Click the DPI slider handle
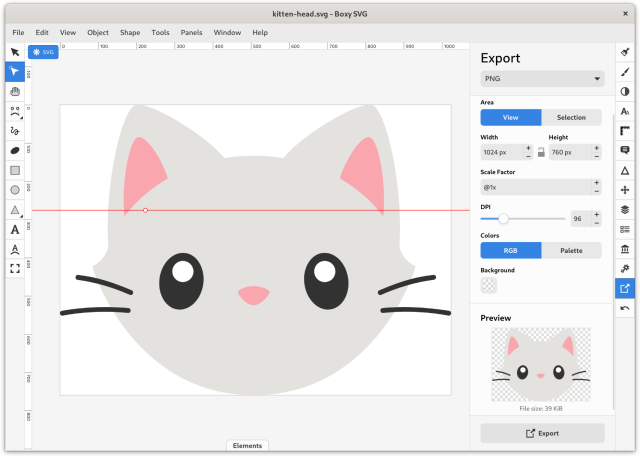This screenshot has width=640, height=456. pyautogui.click(x=503, y=218)
